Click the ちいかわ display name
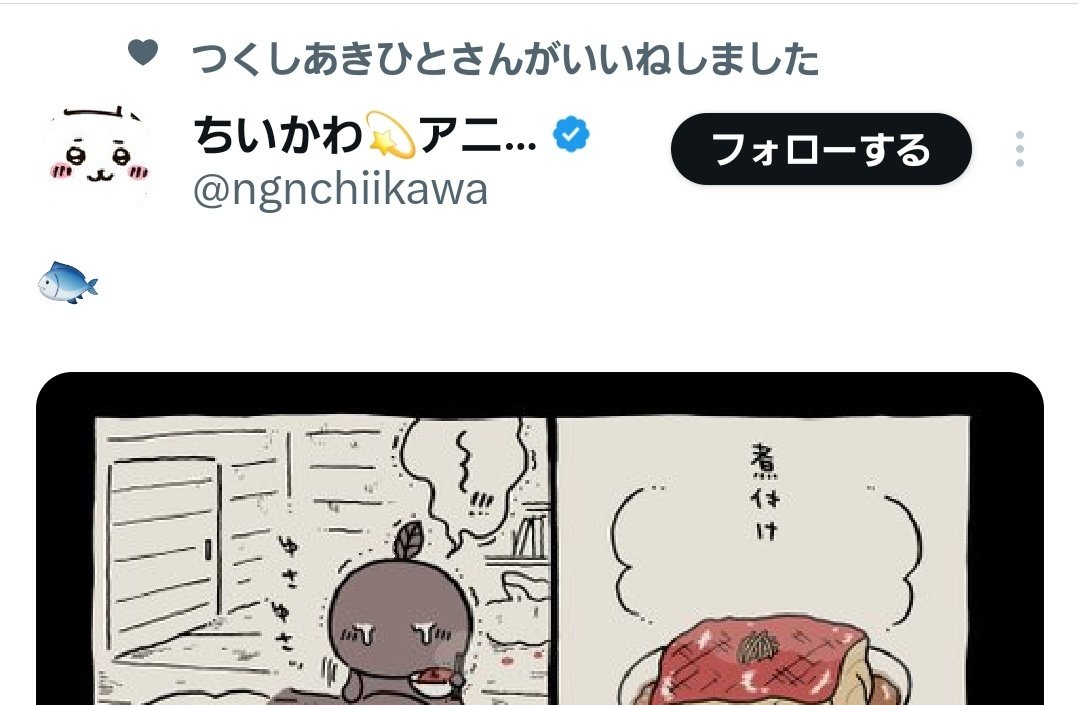 [278, 135]
